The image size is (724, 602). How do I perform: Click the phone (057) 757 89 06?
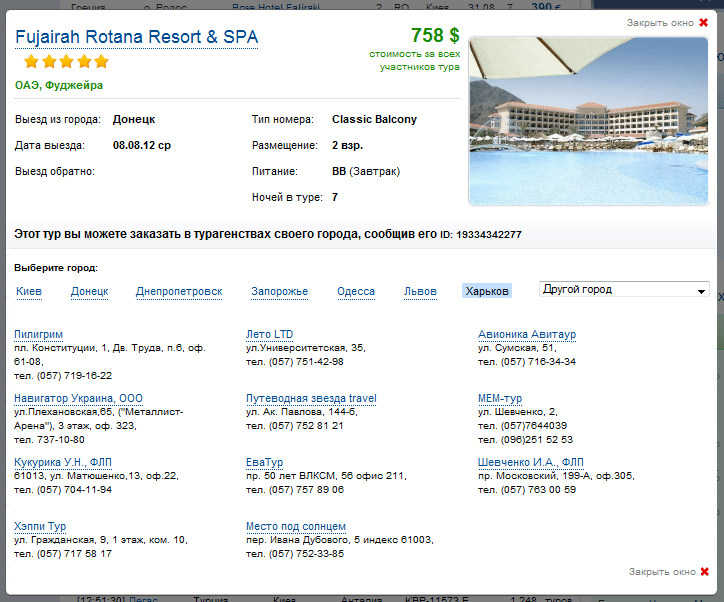click(307, 490)
